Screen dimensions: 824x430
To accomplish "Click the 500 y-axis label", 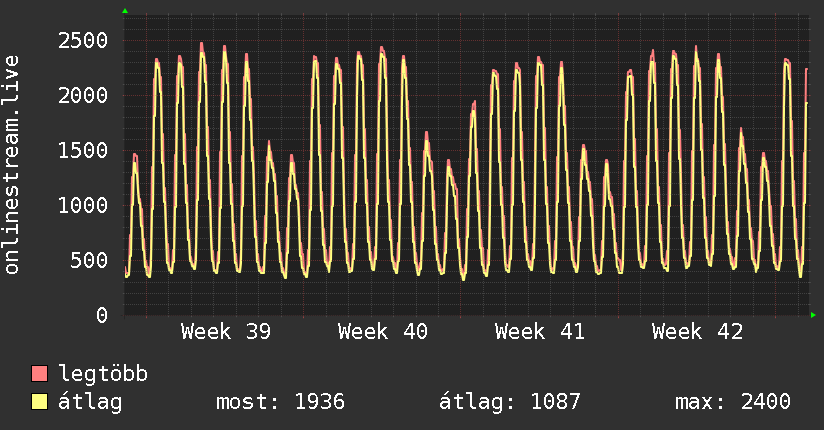I will [89, 261].
